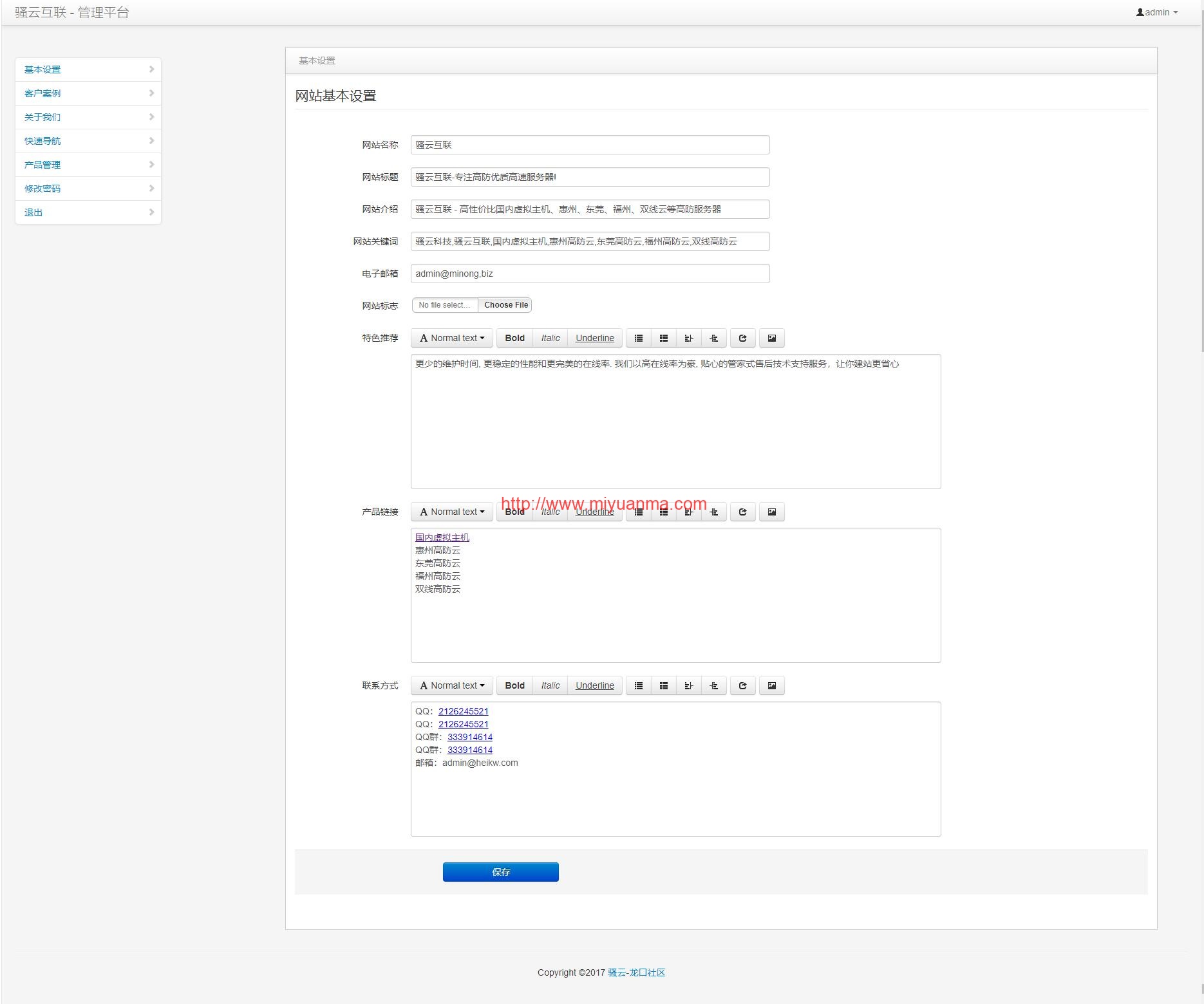Insert link in 特色推荐 editor toolbar
The height and width of the screenshot is (1004, 1204).
pos(742,338)
